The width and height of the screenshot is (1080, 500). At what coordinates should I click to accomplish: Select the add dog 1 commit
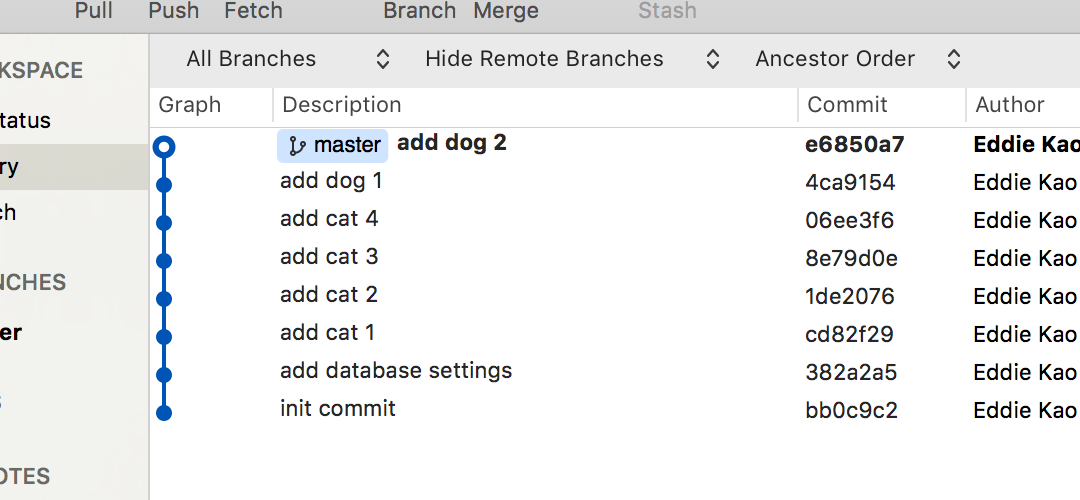point(331,181)
